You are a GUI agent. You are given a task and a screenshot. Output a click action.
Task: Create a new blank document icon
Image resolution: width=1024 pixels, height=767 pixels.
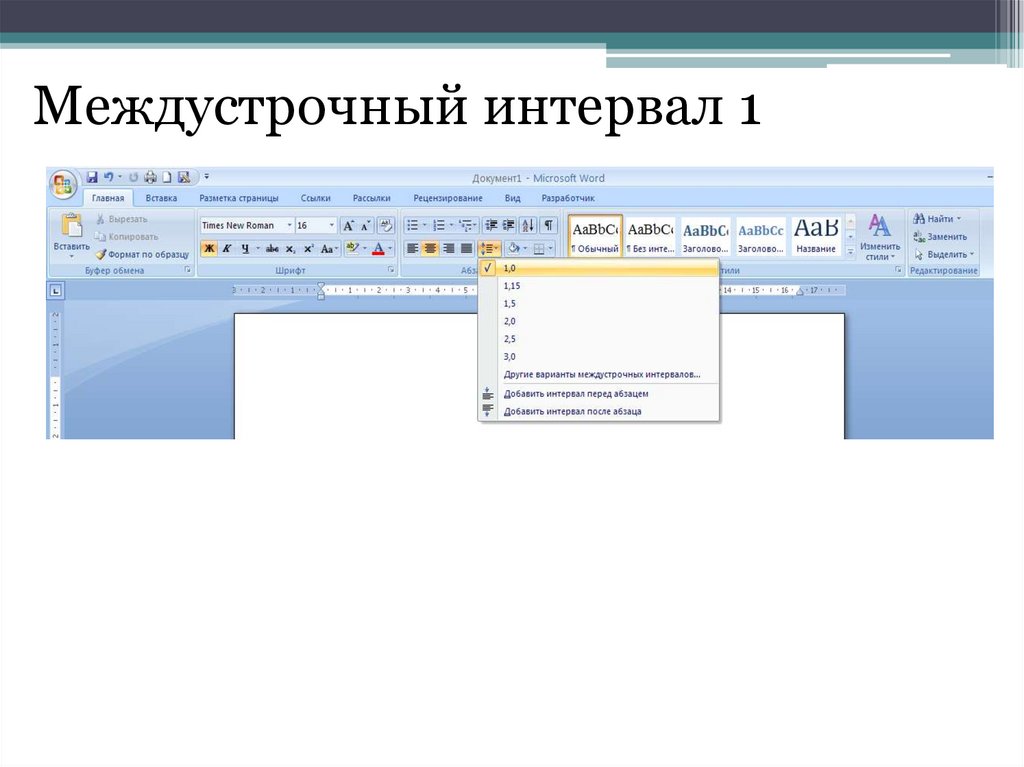coord(167,177)
